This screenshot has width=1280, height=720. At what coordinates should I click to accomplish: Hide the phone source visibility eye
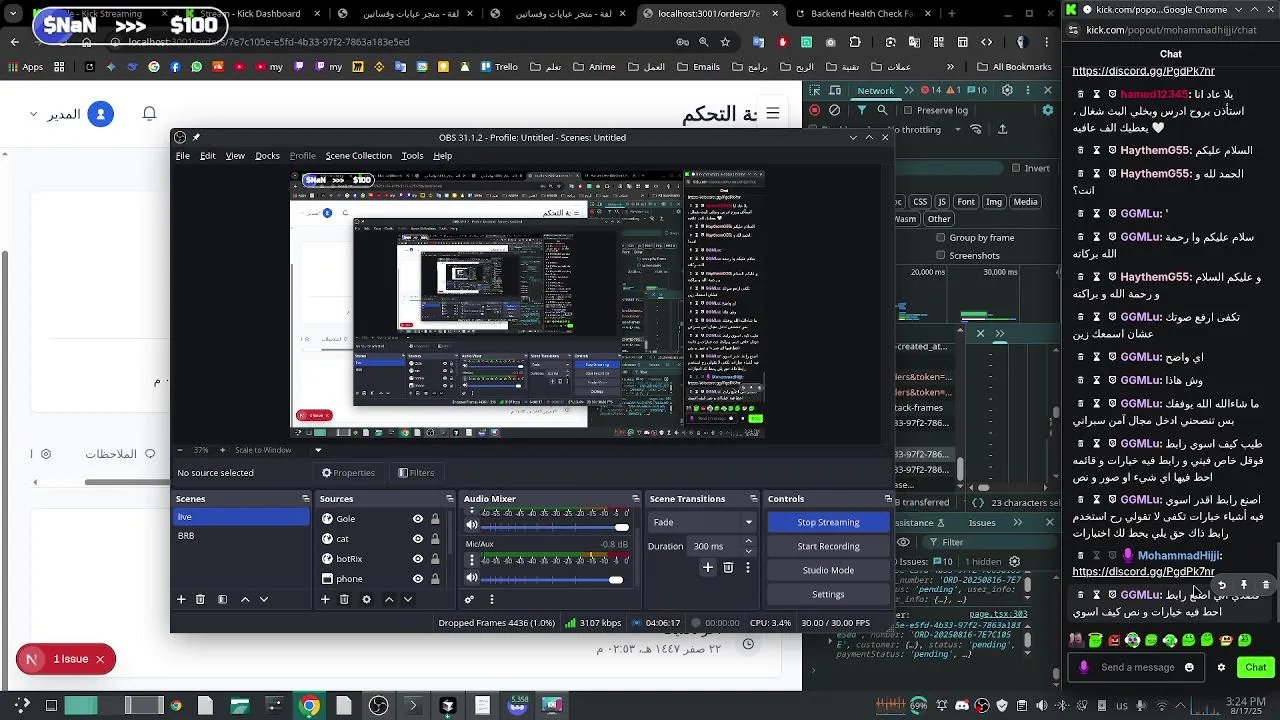pos(418,579)
